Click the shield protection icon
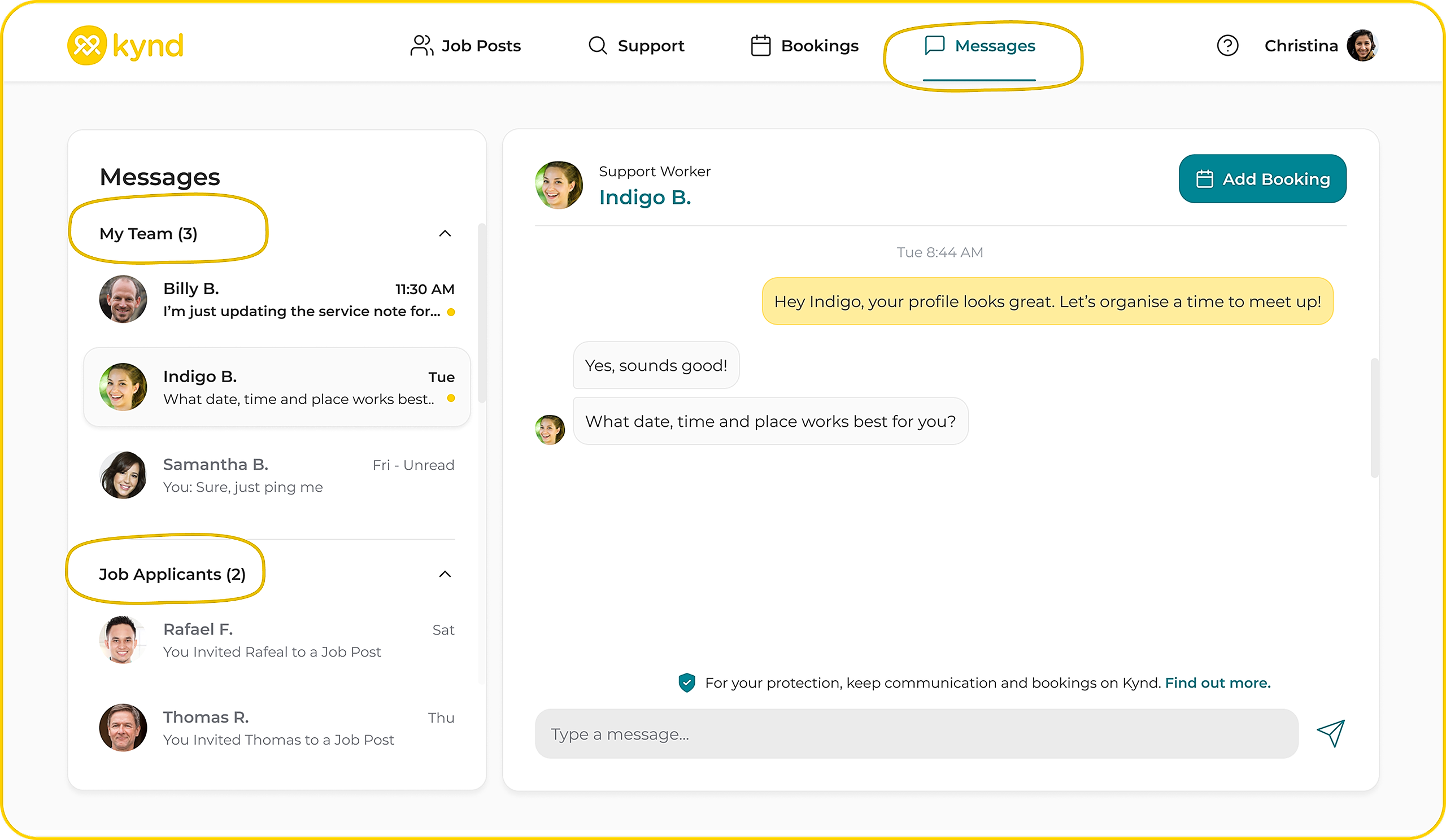This screenshot has height=840, width=1446. (x=686, y=683)
